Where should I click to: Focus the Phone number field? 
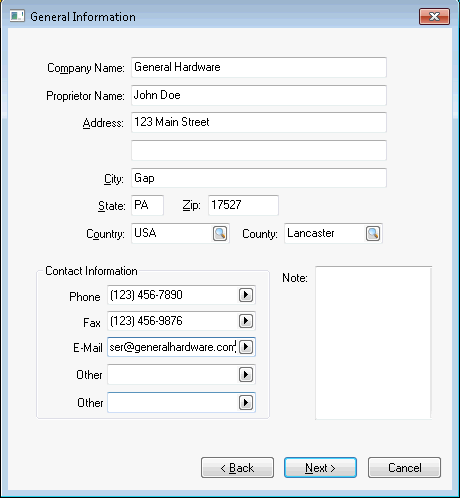(x=173, y=295)
